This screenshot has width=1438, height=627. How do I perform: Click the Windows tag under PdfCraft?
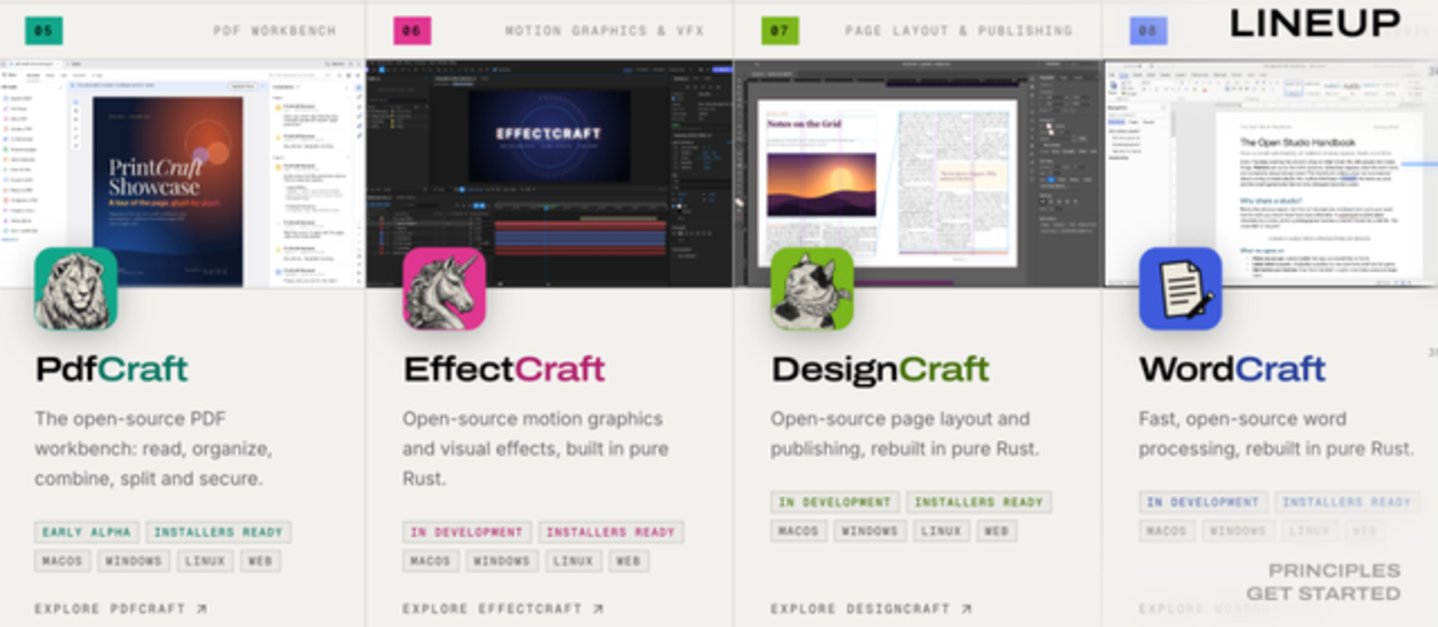click(x=134, y=561)
